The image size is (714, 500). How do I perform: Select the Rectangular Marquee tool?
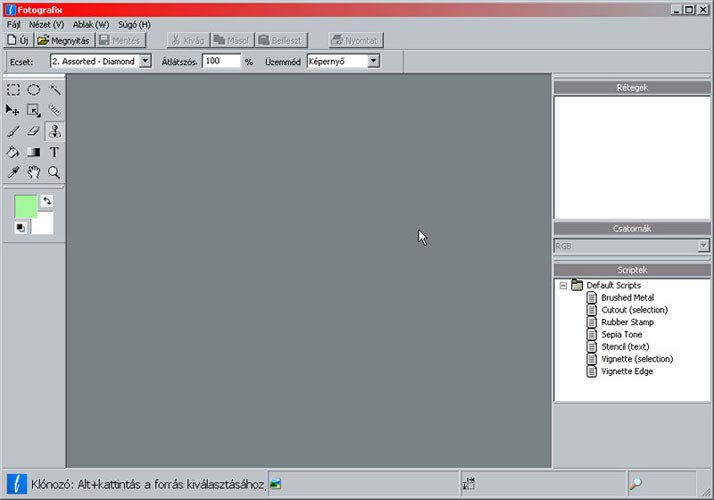(14, 90)
